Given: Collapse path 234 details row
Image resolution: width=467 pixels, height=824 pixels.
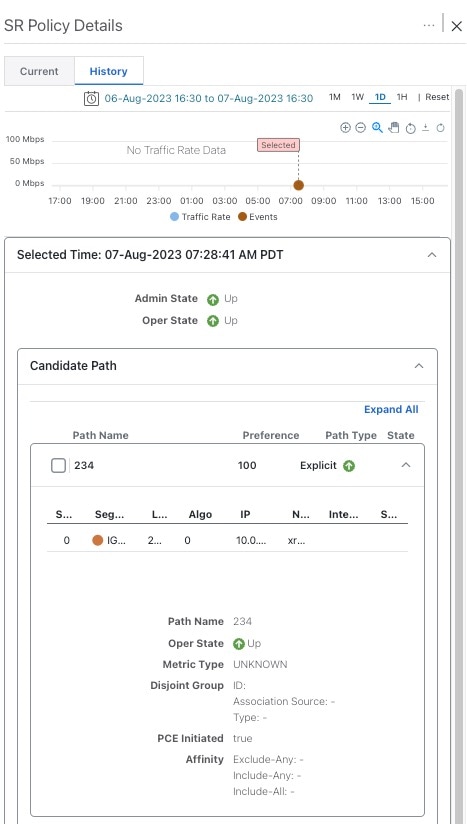Looking at the screenshot, I should click(x=406, y=465).
